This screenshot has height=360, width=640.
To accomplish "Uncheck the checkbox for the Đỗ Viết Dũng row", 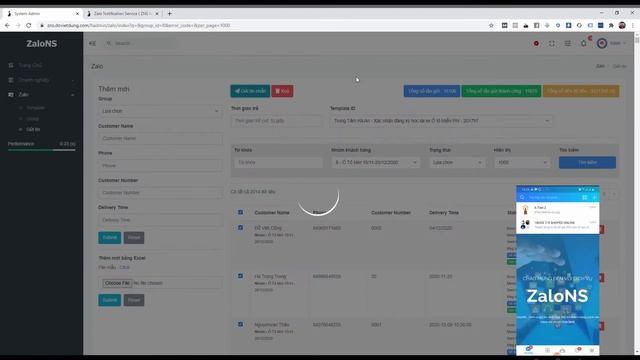I will pos(240,228).
